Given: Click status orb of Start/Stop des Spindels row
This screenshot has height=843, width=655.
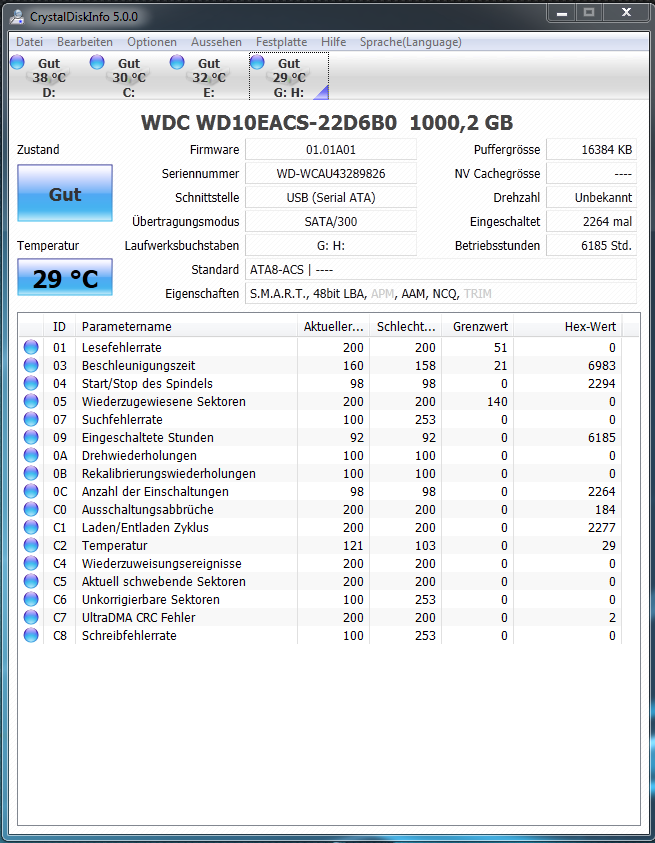Looking at the screenshot, I should click(x=31, y=383).
